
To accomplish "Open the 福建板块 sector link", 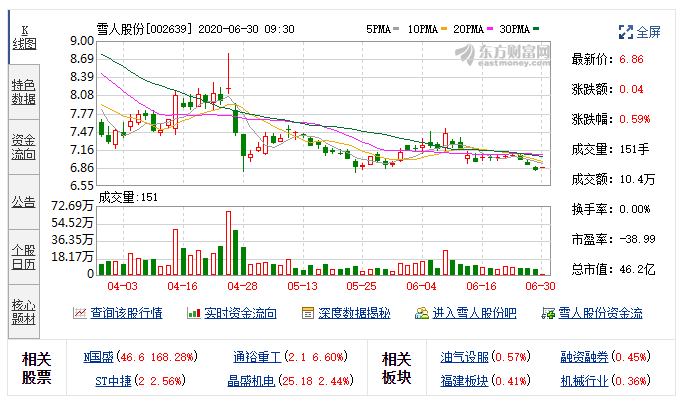I will 464,380.
